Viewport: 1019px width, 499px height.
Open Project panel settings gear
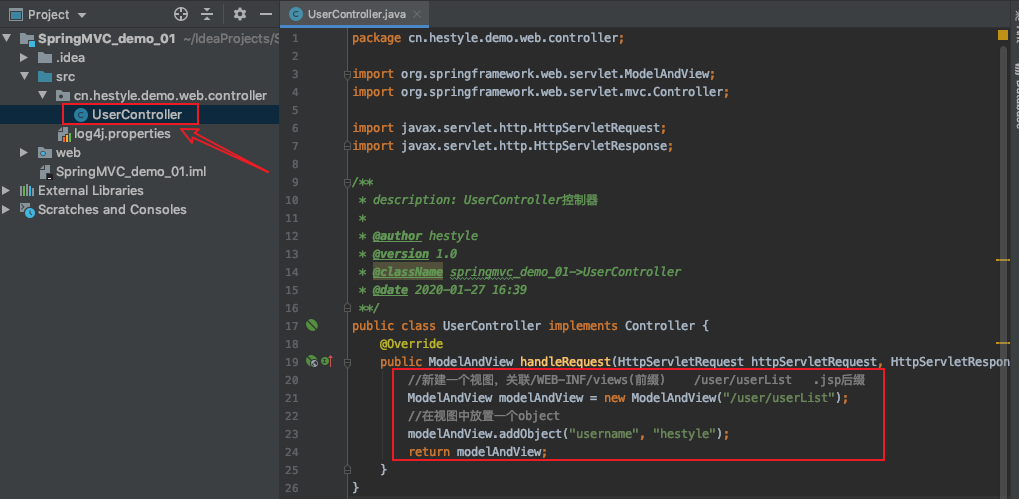(240, 14)
